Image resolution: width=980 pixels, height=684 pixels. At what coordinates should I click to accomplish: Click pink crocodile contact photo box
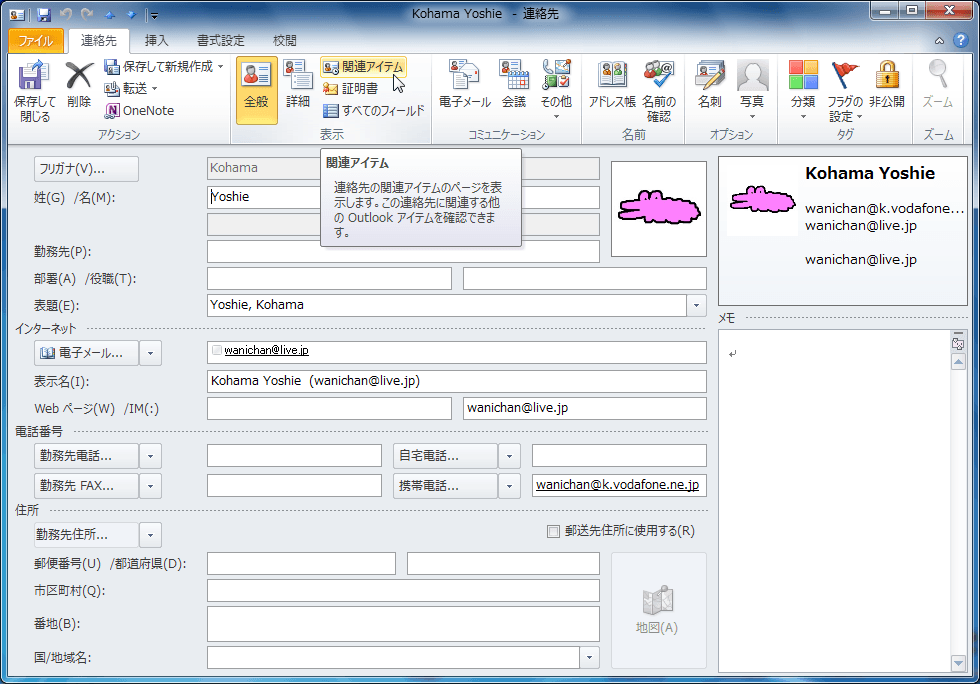(x=659, y=209)
